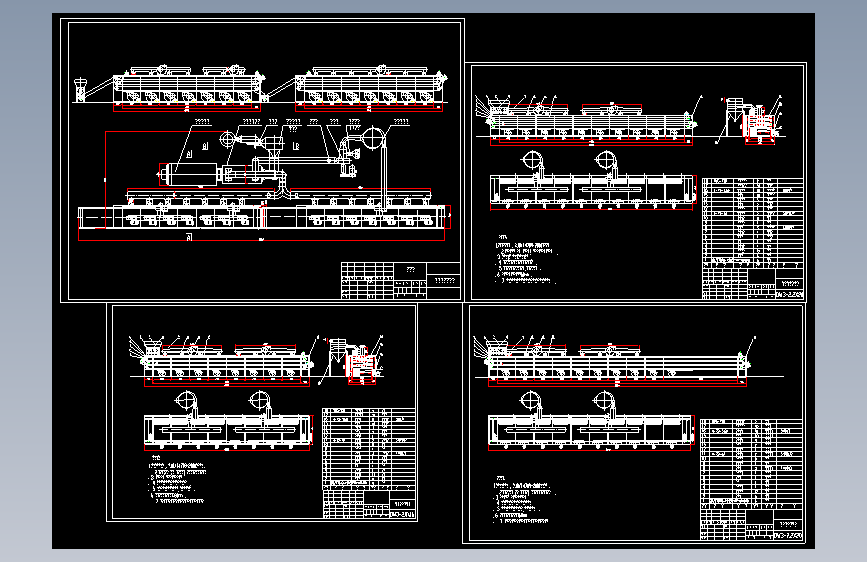Viewport: 867px width, 562px height.
Task: Click the horizontal motor cylinder in the upper-left sheet
Action: click(x=192, y=175)
